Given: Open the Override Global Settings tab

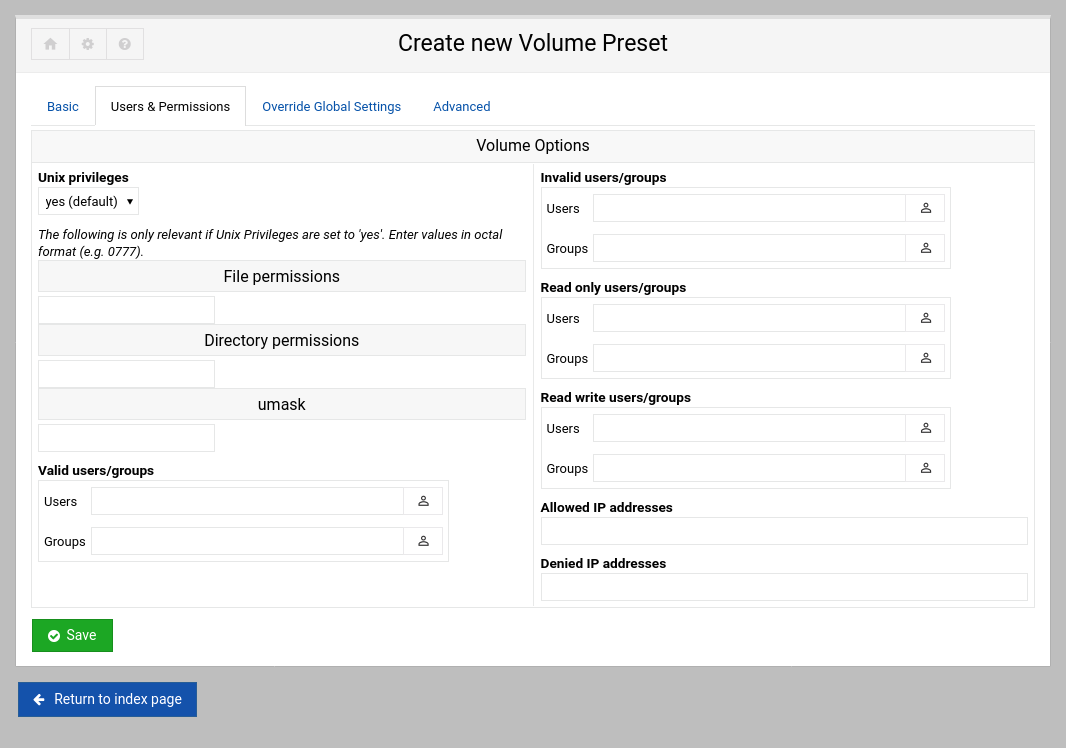Looking at the screenshot, I should (331, 106).
